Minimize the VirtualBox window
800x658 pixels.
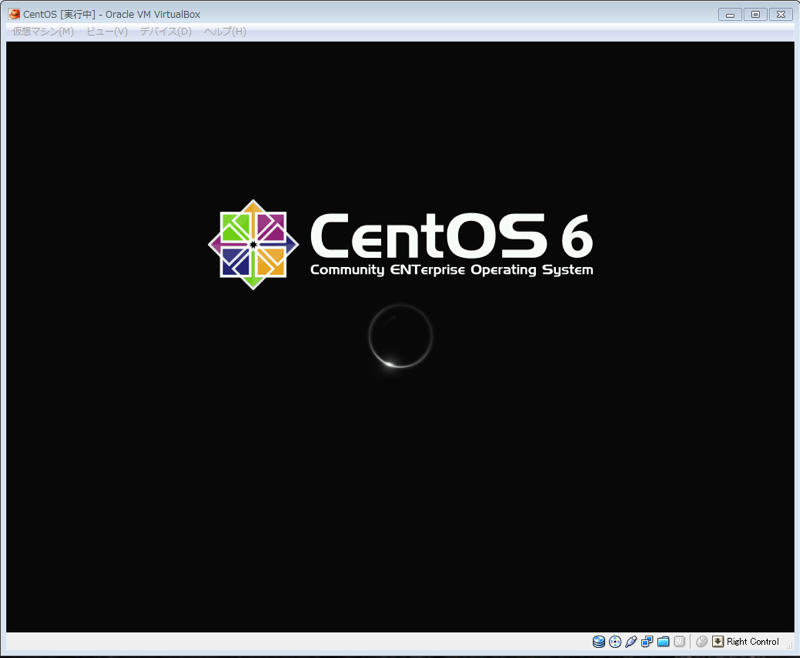pyautogui.click(x=730, y=15)
